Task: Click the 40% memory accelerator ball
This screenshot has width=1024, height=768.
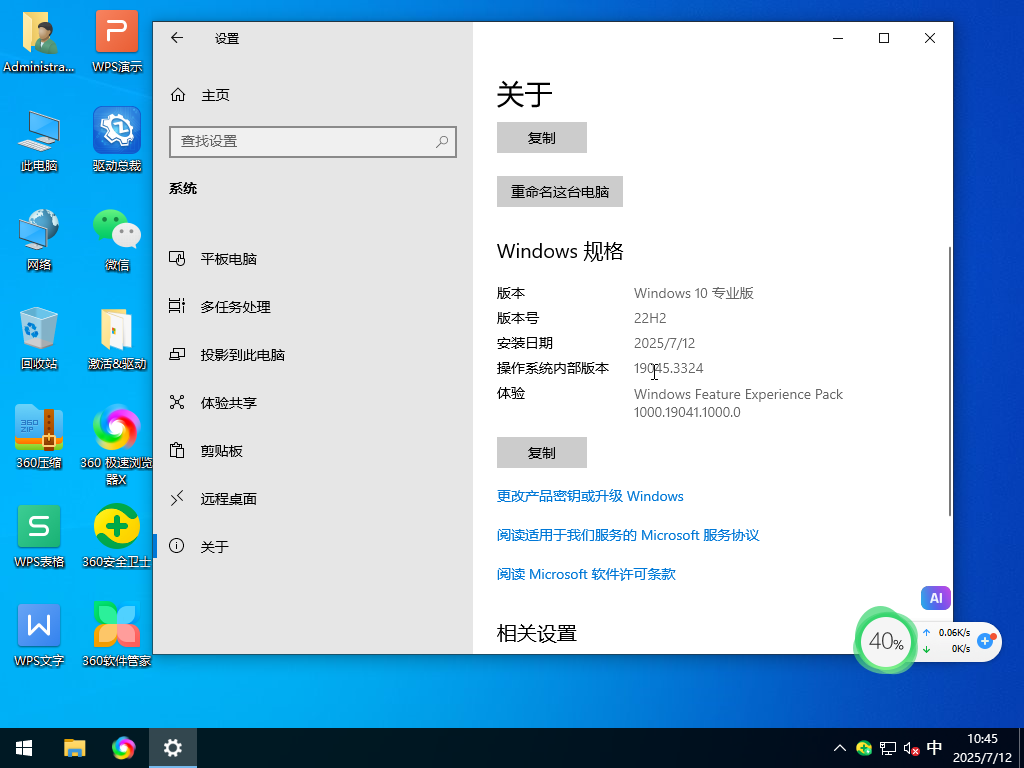Action: click(x=886, y=641)
